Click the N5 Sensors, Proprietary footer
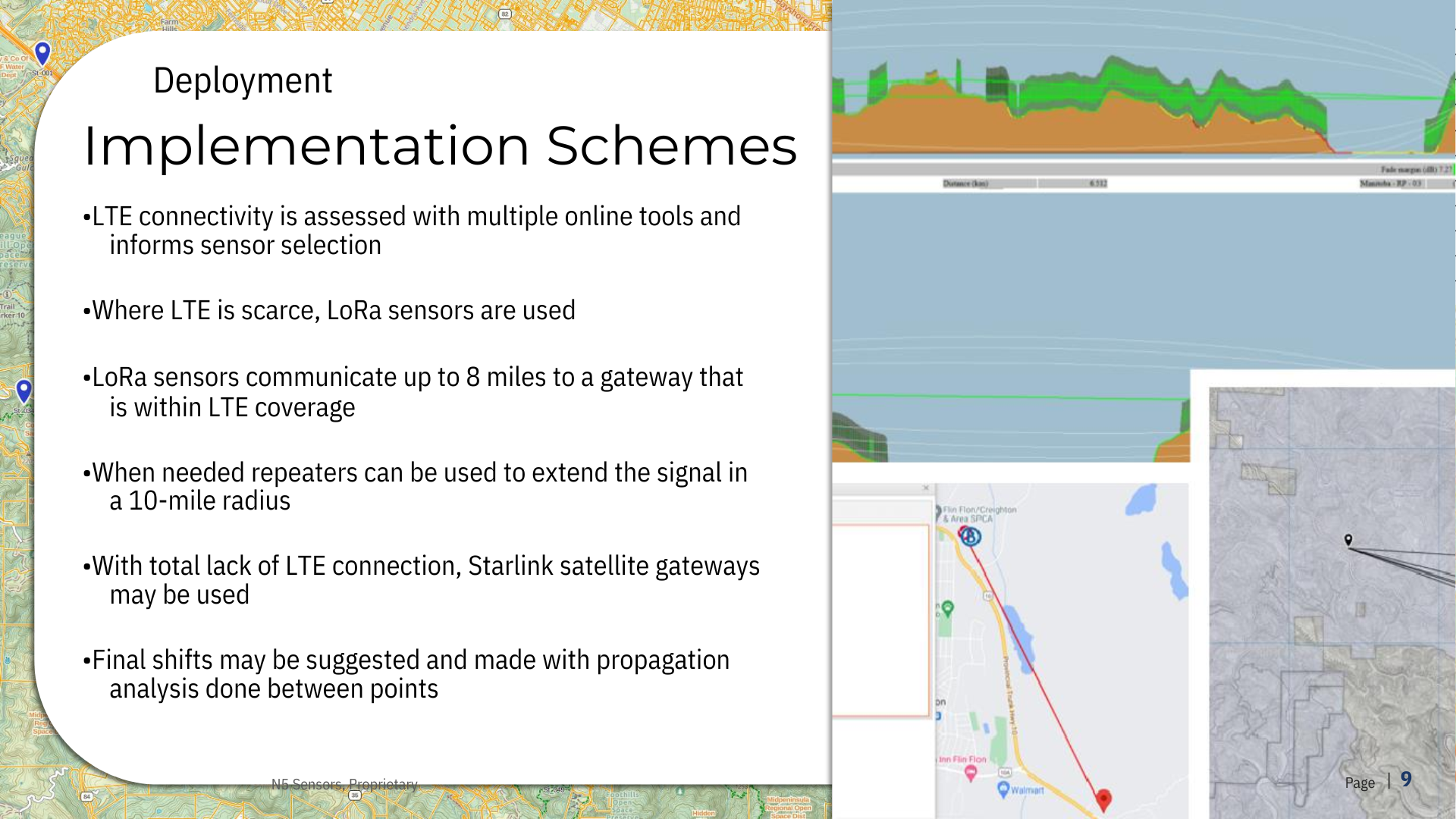Screen dimensions: 1456x819 tap(344, 784)
